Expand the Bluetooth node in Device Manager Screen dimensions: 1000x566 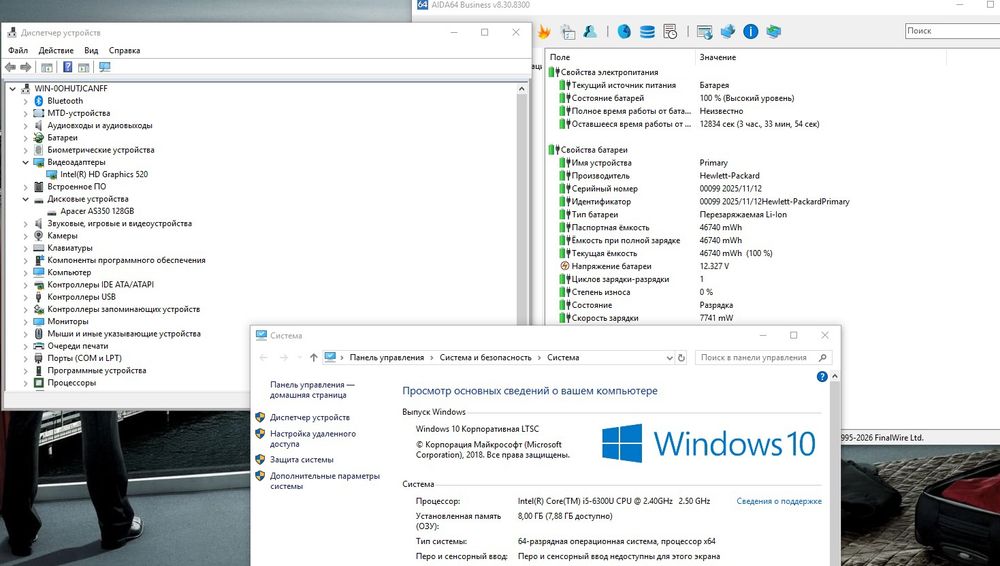[x=26, y=101]
